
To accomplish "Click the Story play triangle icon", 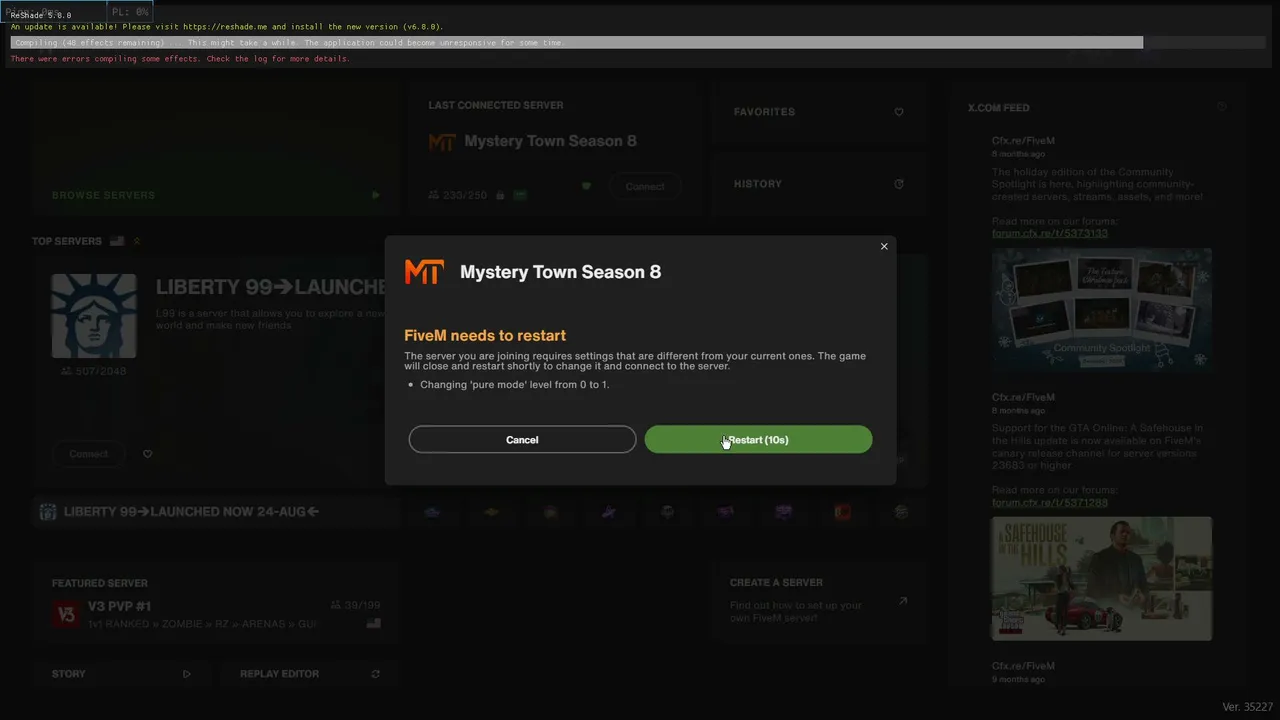I will click(x=187, y=674).
